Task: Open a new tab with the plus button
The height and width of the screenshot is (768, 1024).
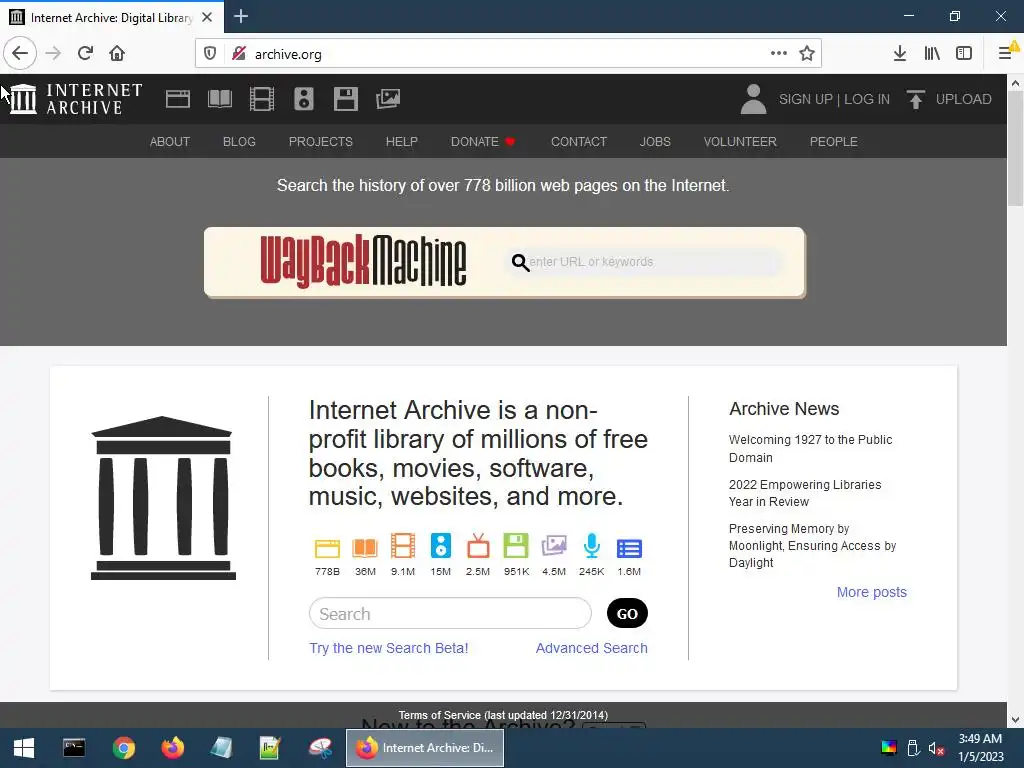Action: [241, 16]
